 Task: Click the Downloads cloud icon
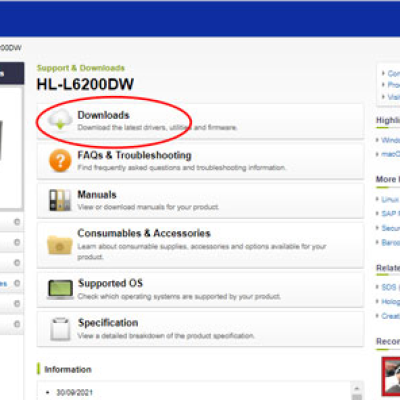click(60, 120)
